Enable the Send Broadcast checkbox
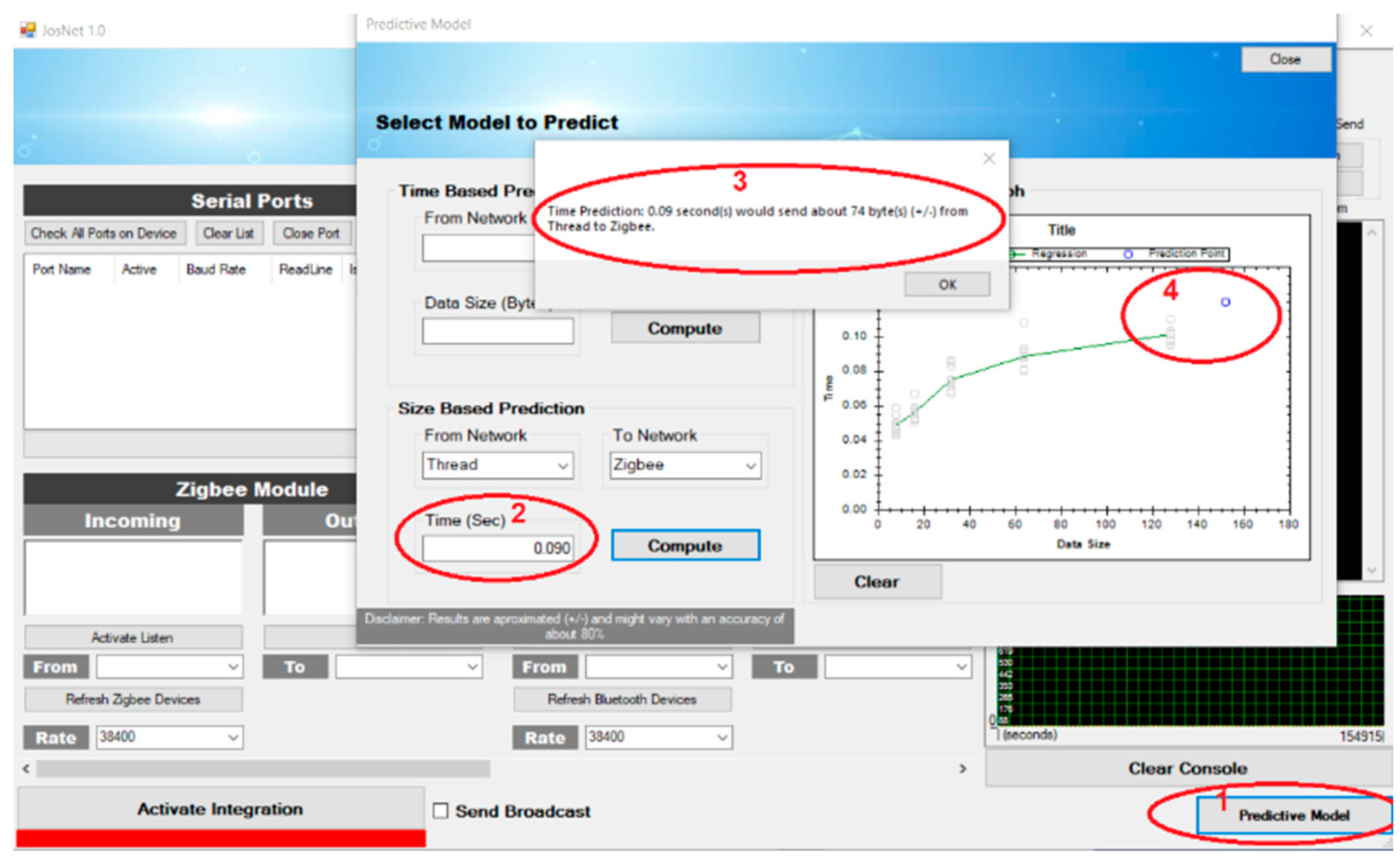This screenshot has width=1400, height=861. 440,811
